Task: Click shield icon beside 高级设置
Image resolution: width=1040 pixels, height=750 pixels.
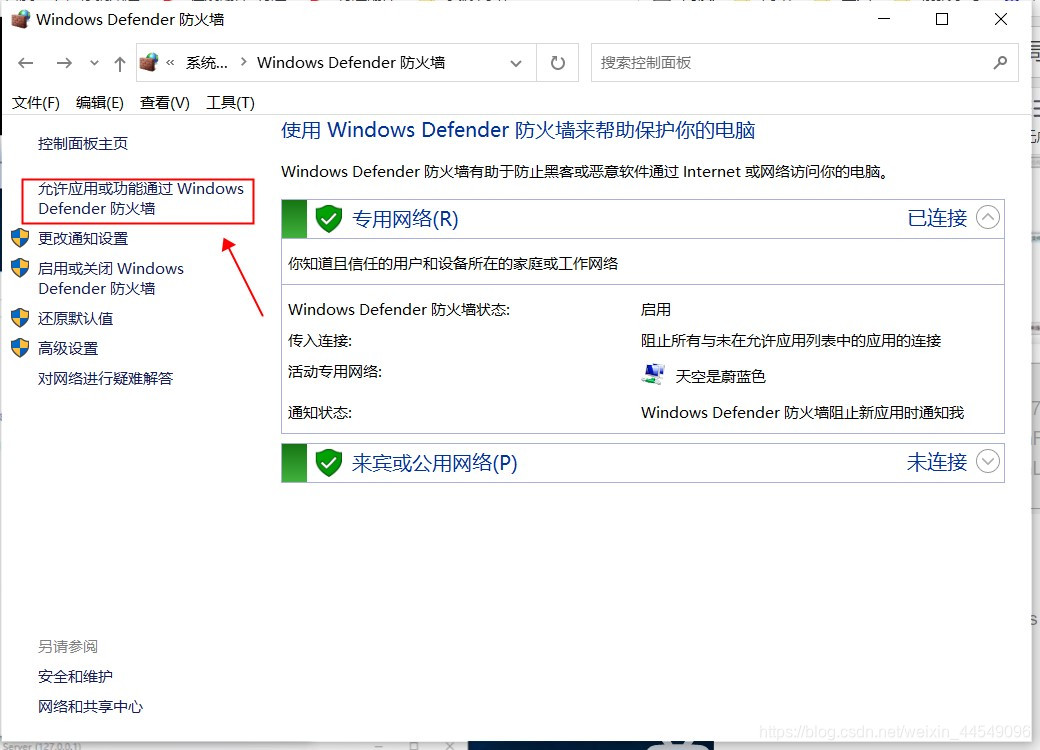Action: pos(21,347)
